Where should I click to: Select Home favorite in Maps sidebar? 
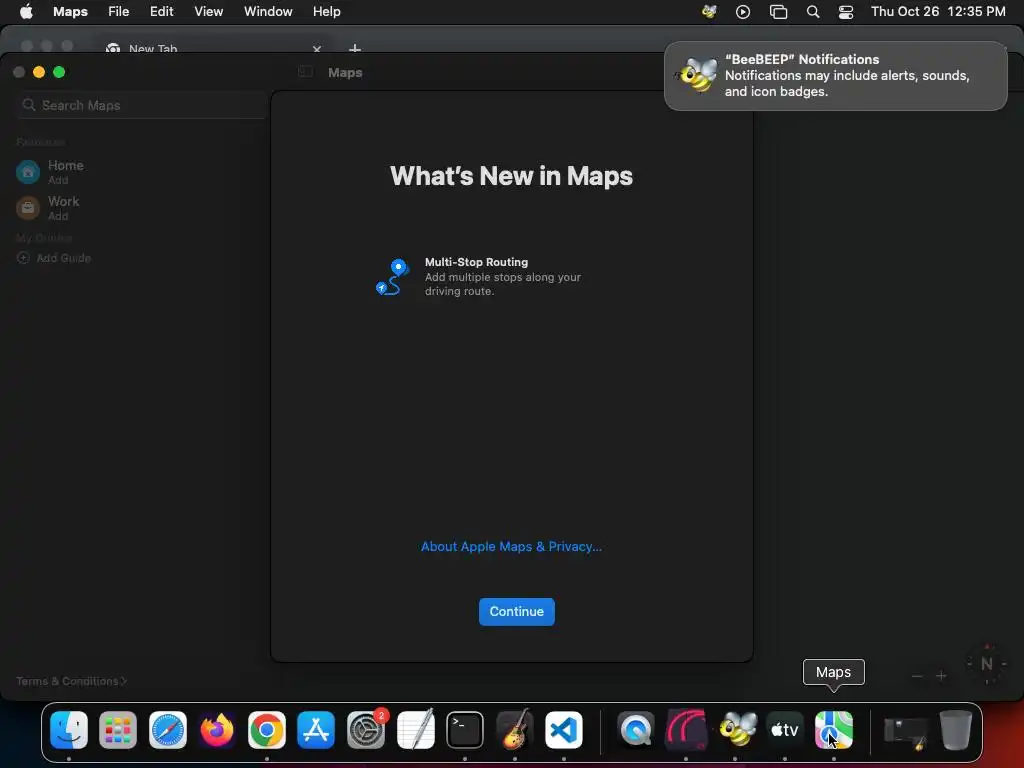point(65,172)
